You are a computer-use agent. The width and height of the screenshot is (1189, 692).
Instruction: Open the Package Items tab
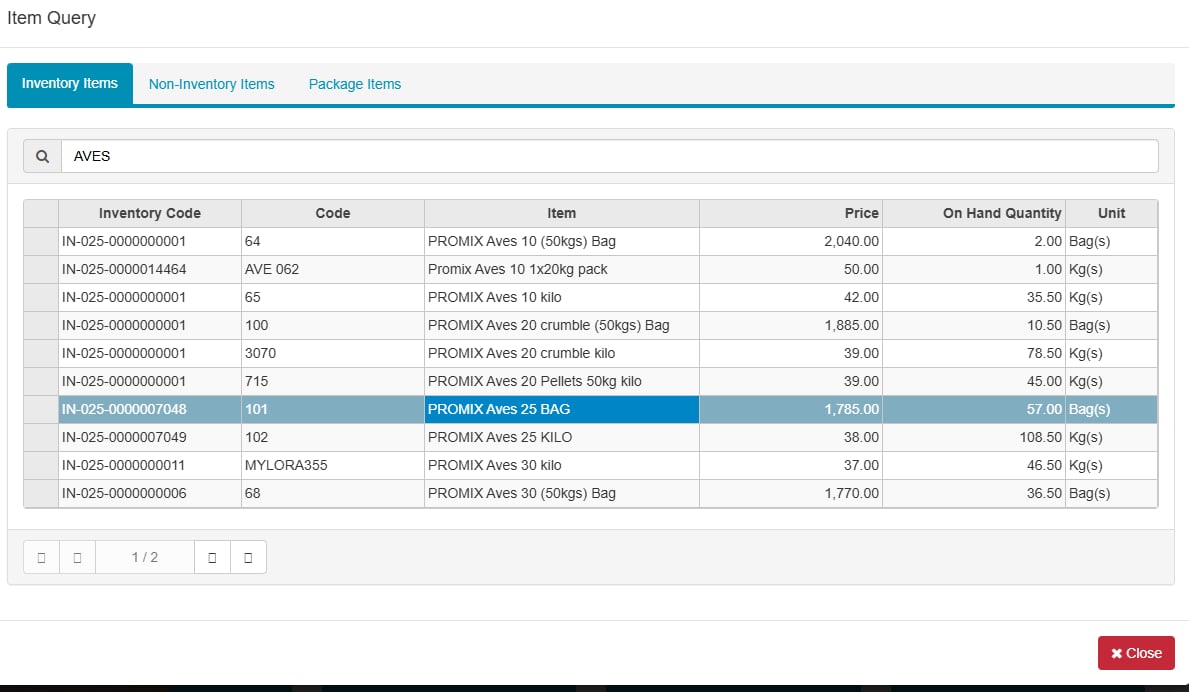[x=354, y=84]
